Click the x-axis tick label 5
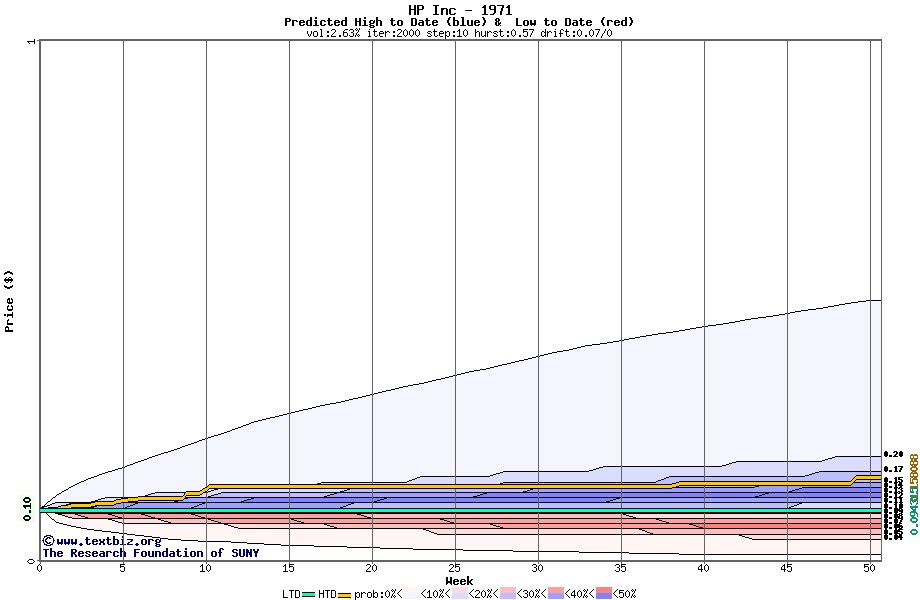The image size is (920, 600). coord(123,568)
